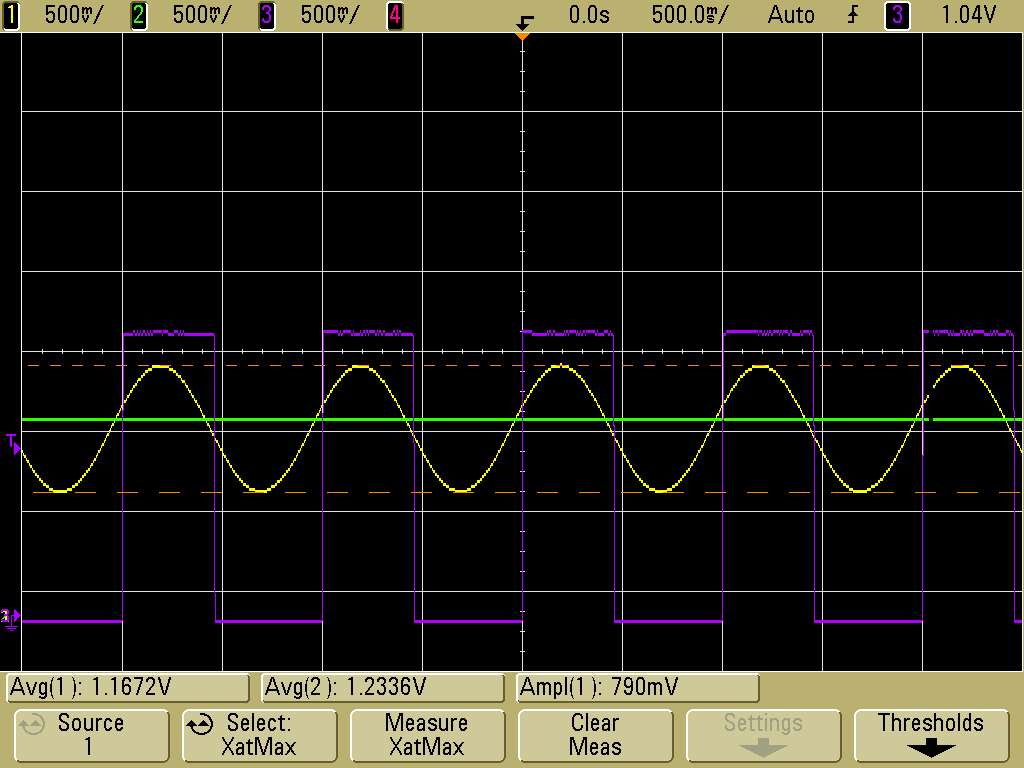The height and width of the screenshot is (768, 1024).
Task: Click the pink channel 4 indicator
Action: pos(395,15)
